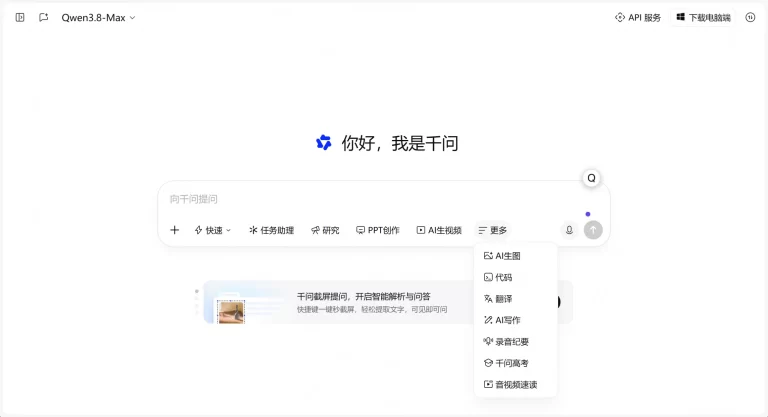Open the 千问截屏提问 banner
Screen dimensions: 768x417
[x=388, y=302]
